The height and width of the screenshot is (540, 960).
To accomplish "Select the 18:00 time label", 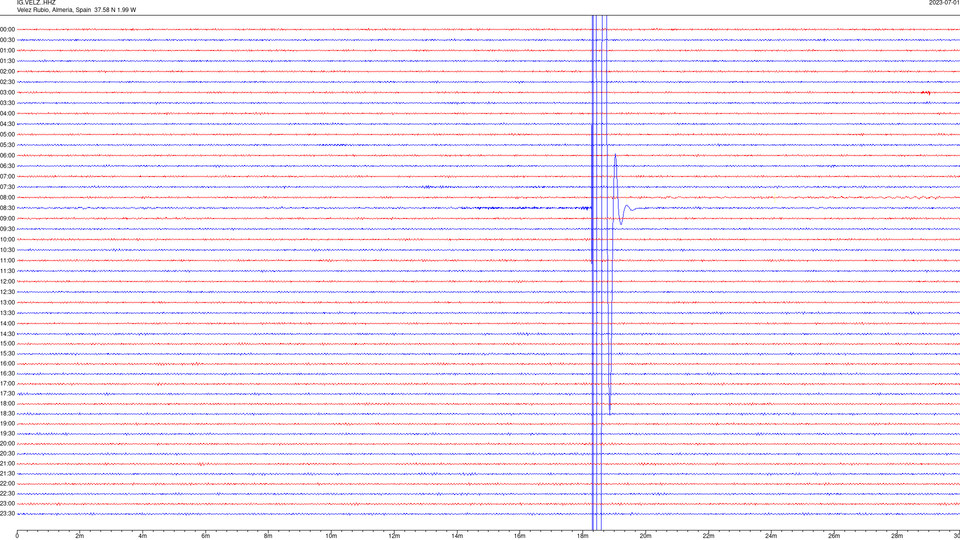I will [x=7, y=403].
